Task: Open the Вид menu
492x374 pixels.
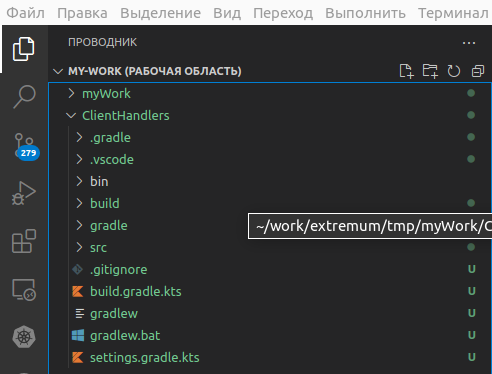Action: tap(227, 13)
